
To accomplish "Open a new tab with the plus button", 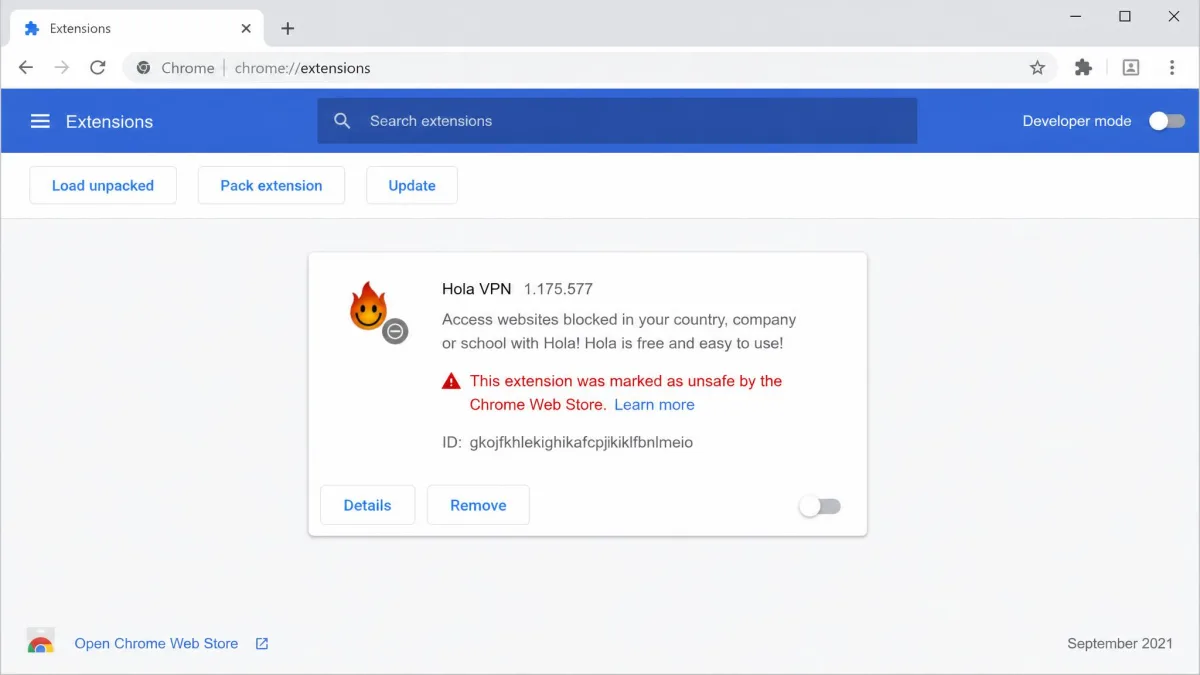I will pyautogui.click(x=288, y=28).
